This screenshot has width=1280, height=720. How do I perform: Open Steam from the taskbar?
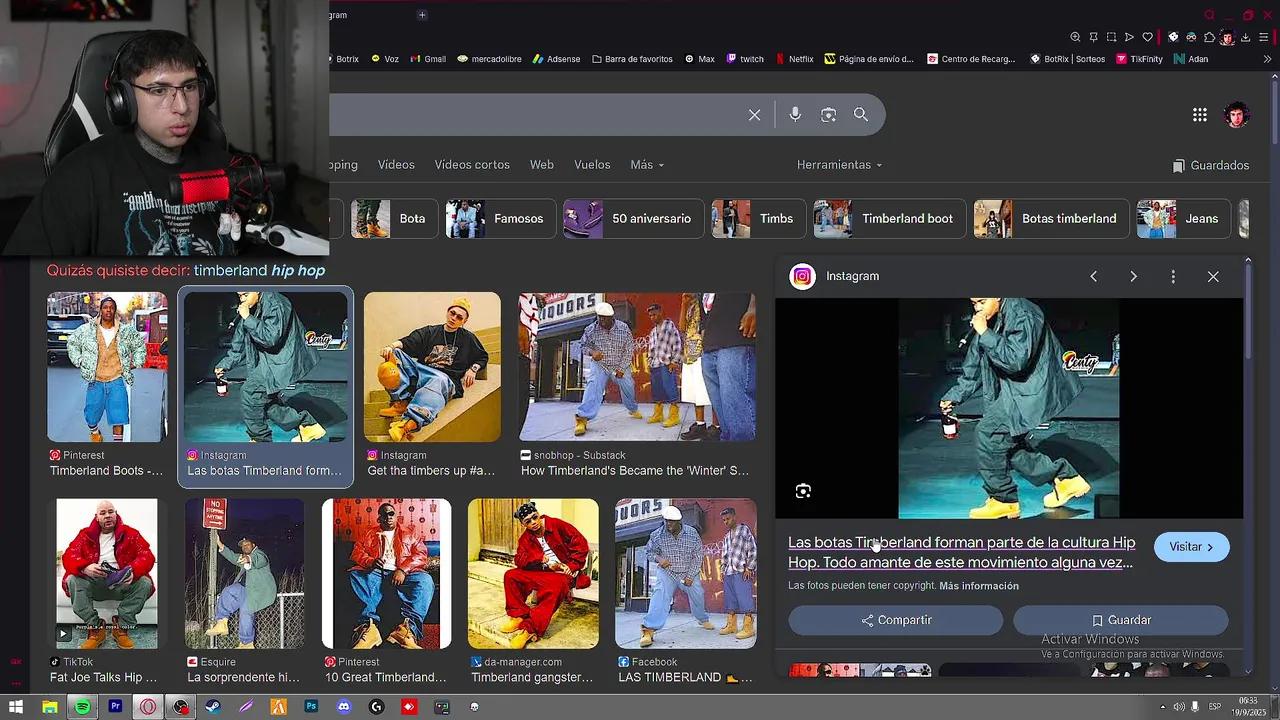point(213,707)
